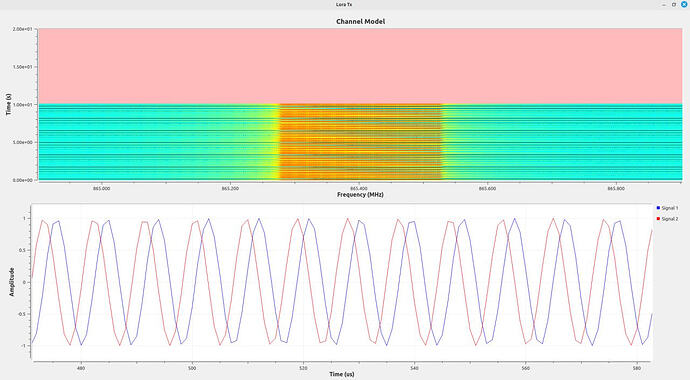The height and width of the screenshot is (380, 690).
Task: Click the 2.00e+01 time tick label
Action: (x=23, y=29)
